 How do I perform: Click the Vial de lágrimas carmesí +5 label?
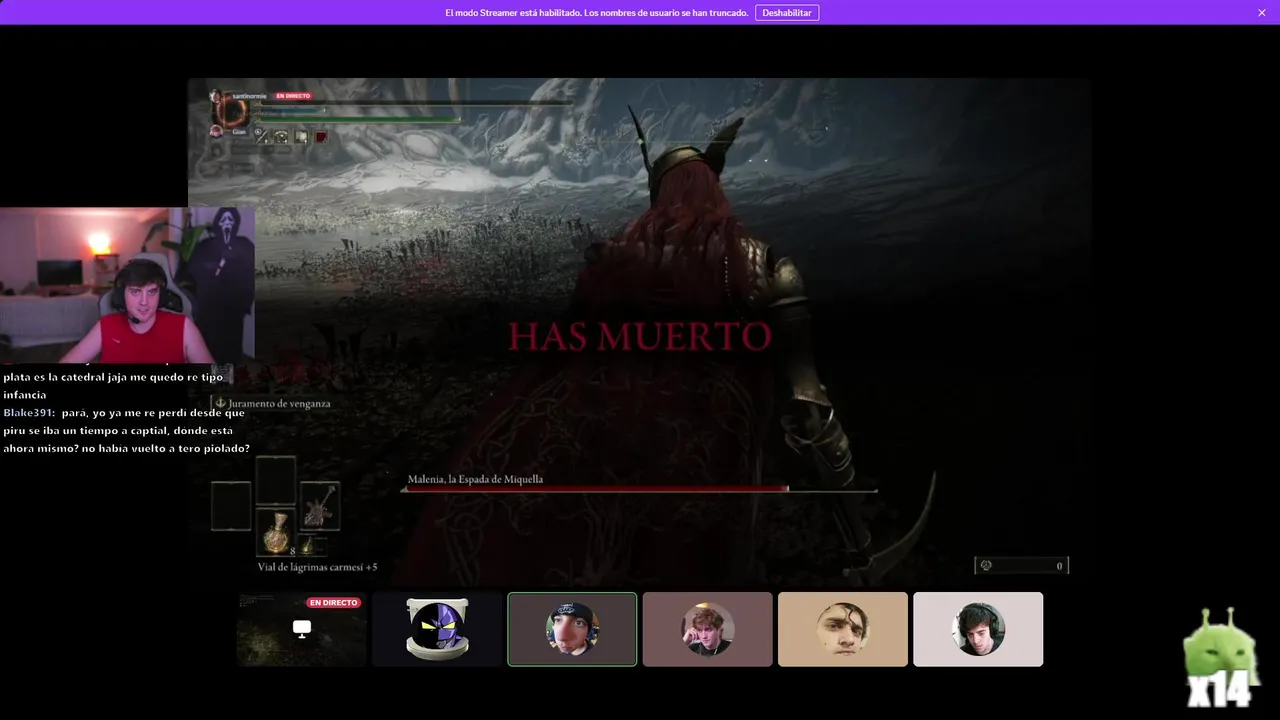coord(317,567)
